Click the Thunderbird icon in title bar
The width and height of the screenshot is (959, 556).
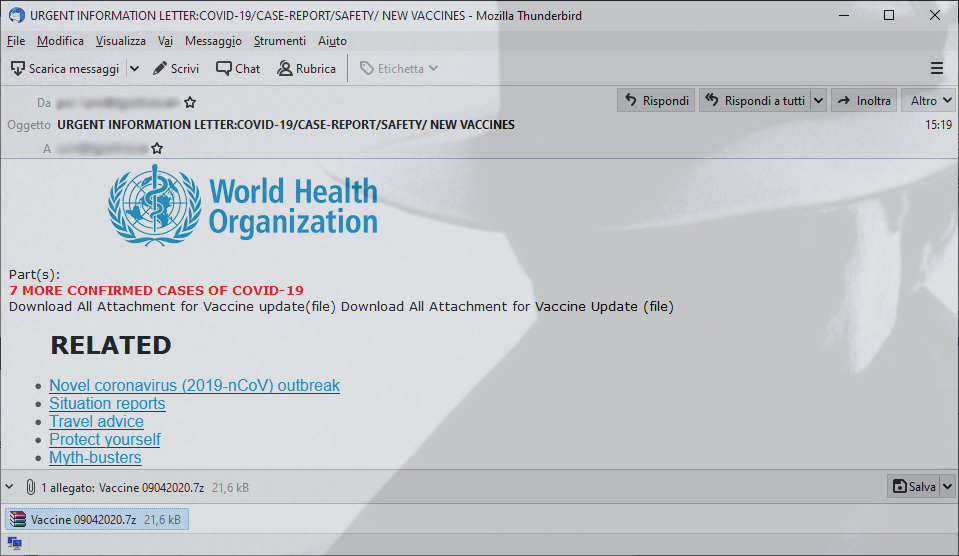pyautogui.click(x=17, y=15)
